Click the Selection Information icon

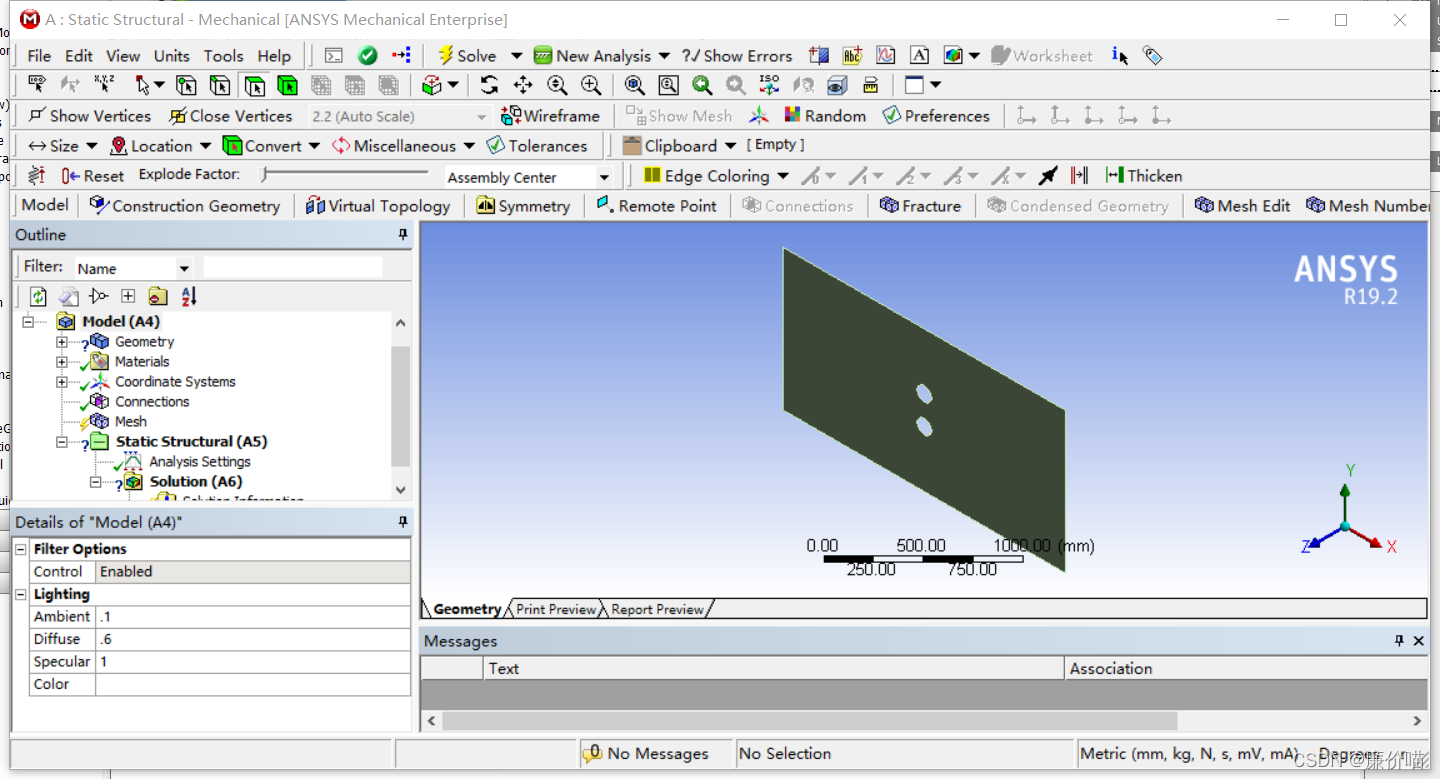click(1120, 56)
